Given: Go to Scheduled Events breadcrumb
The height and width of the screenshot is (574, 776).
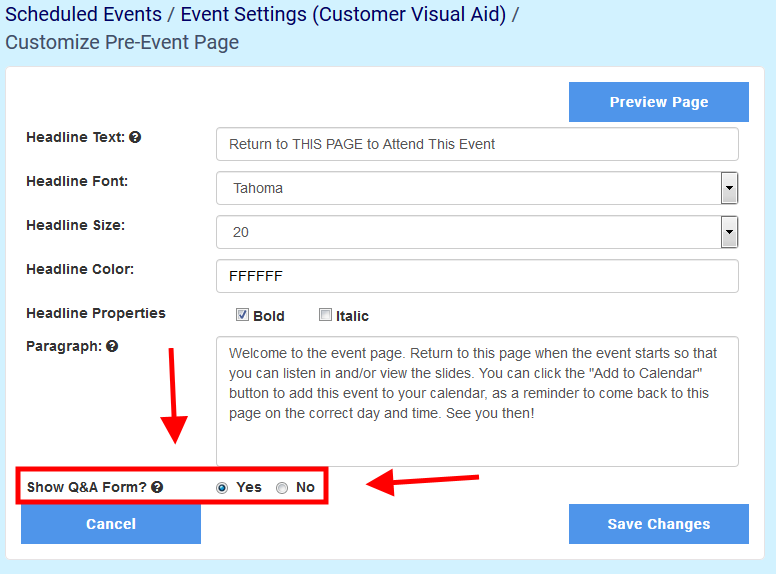Looking at the screenshot, I should click(x=84, y=14).
